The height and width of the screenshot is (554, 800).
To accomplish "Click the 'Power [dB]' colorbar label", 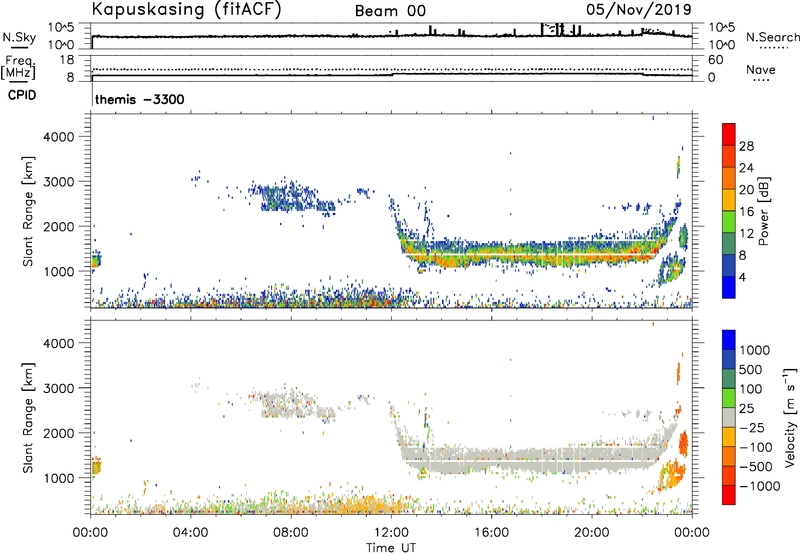I will tap(763, 211).
